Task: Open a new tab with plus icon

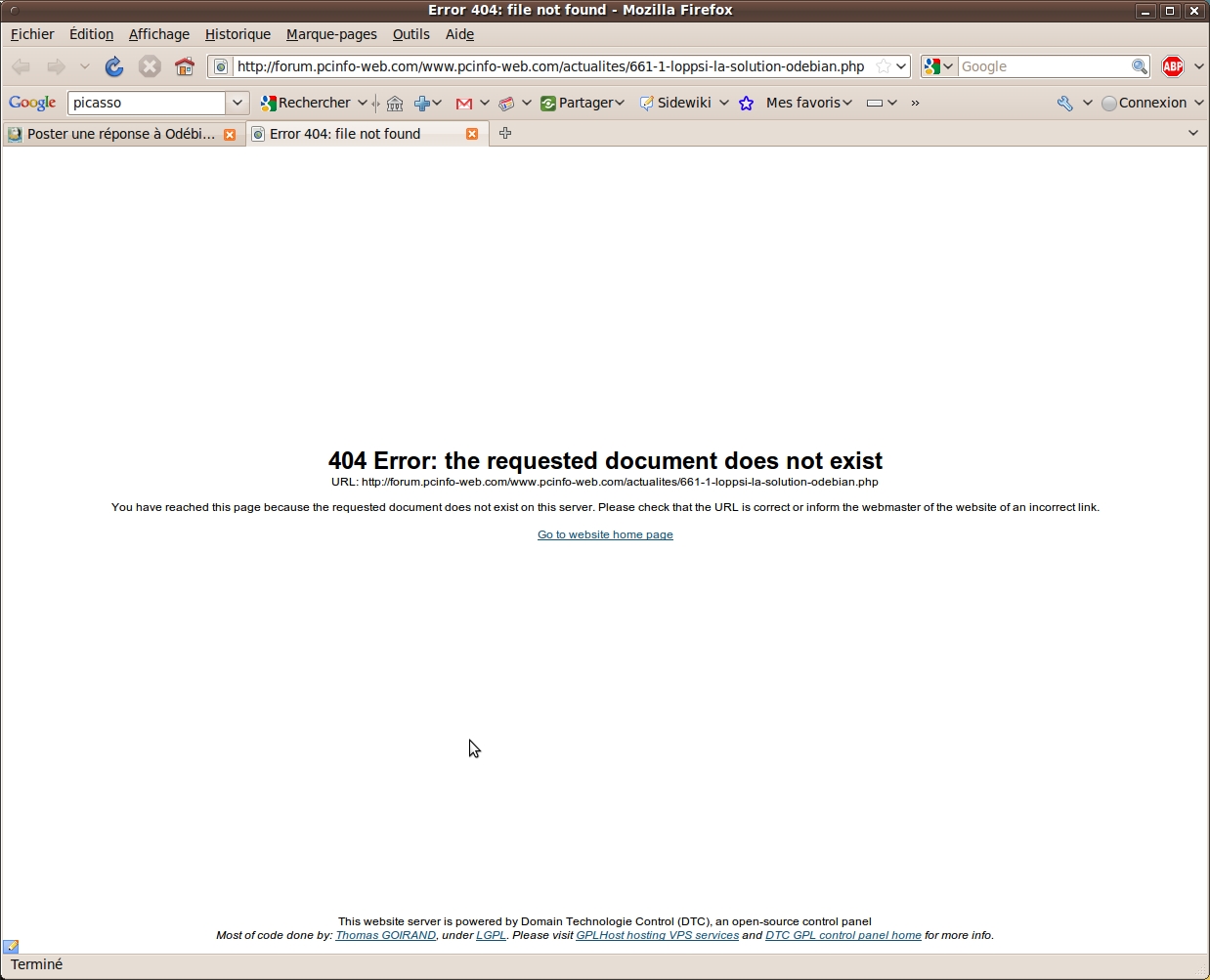Action: [x=505, y=134]
